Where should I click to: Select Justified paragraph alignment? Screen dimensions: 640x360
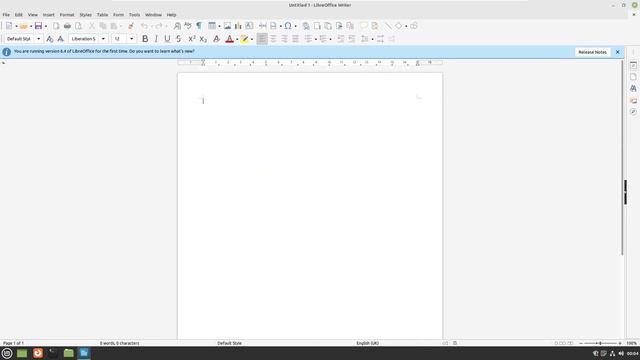[295, 39]
